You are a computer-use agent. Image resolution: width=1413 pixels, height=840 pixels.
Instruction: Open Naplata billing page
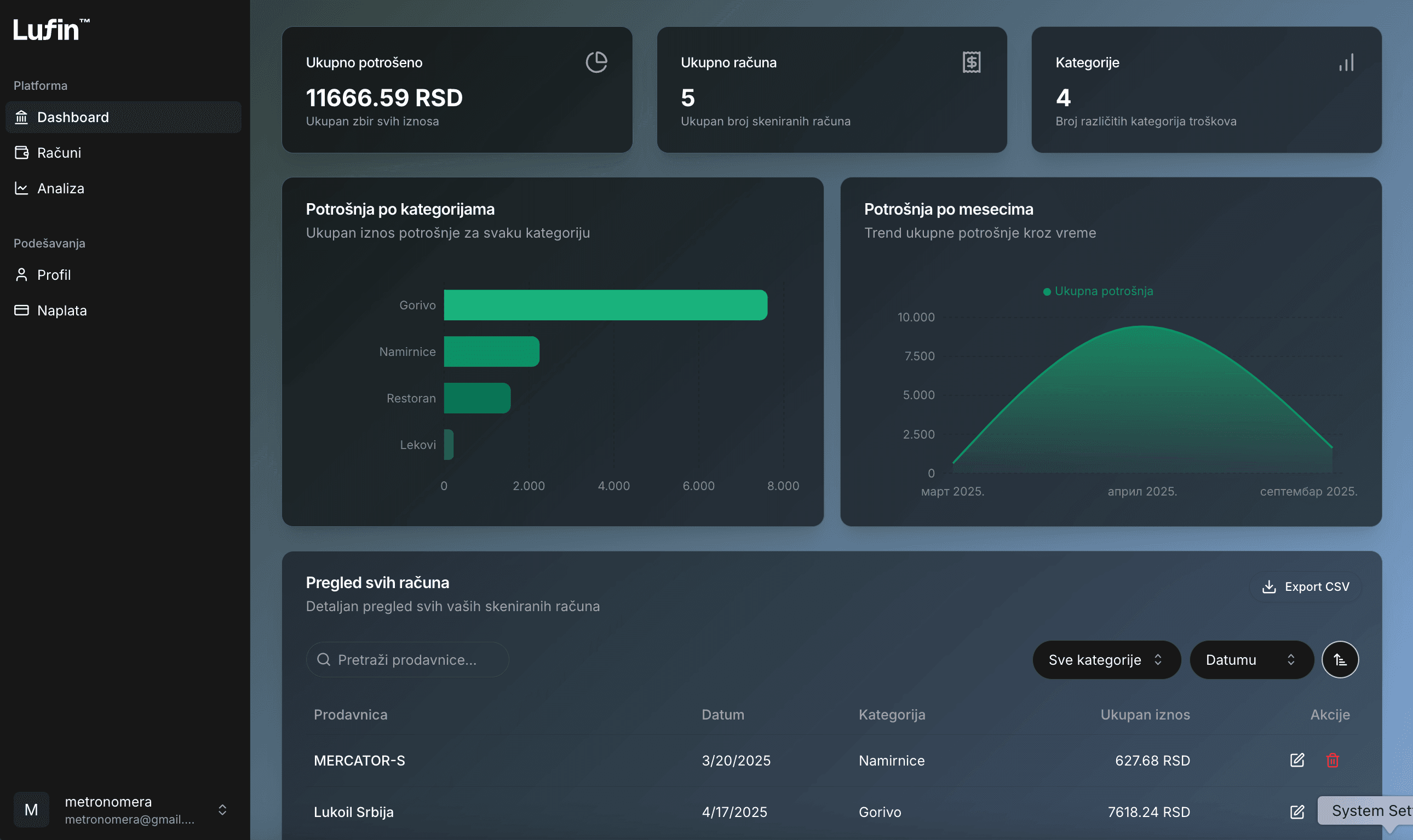click(x=62, y=310)
